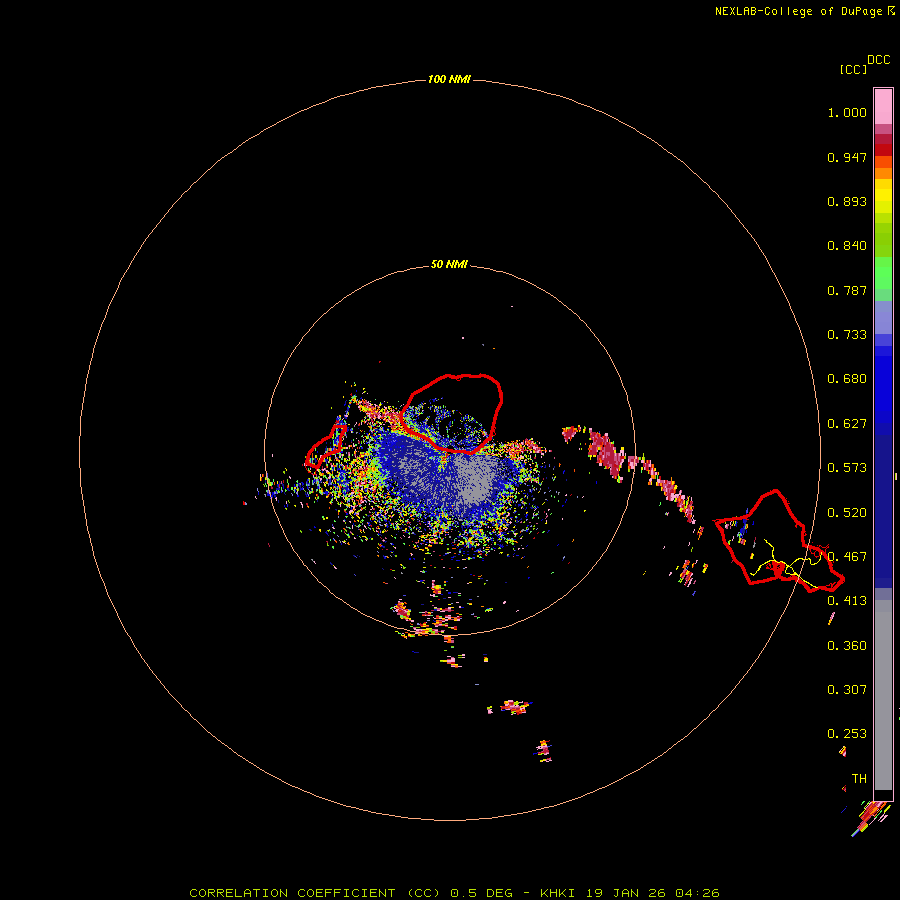
Task: Click the 0.573 color scale value
Action: click(847, 468)
